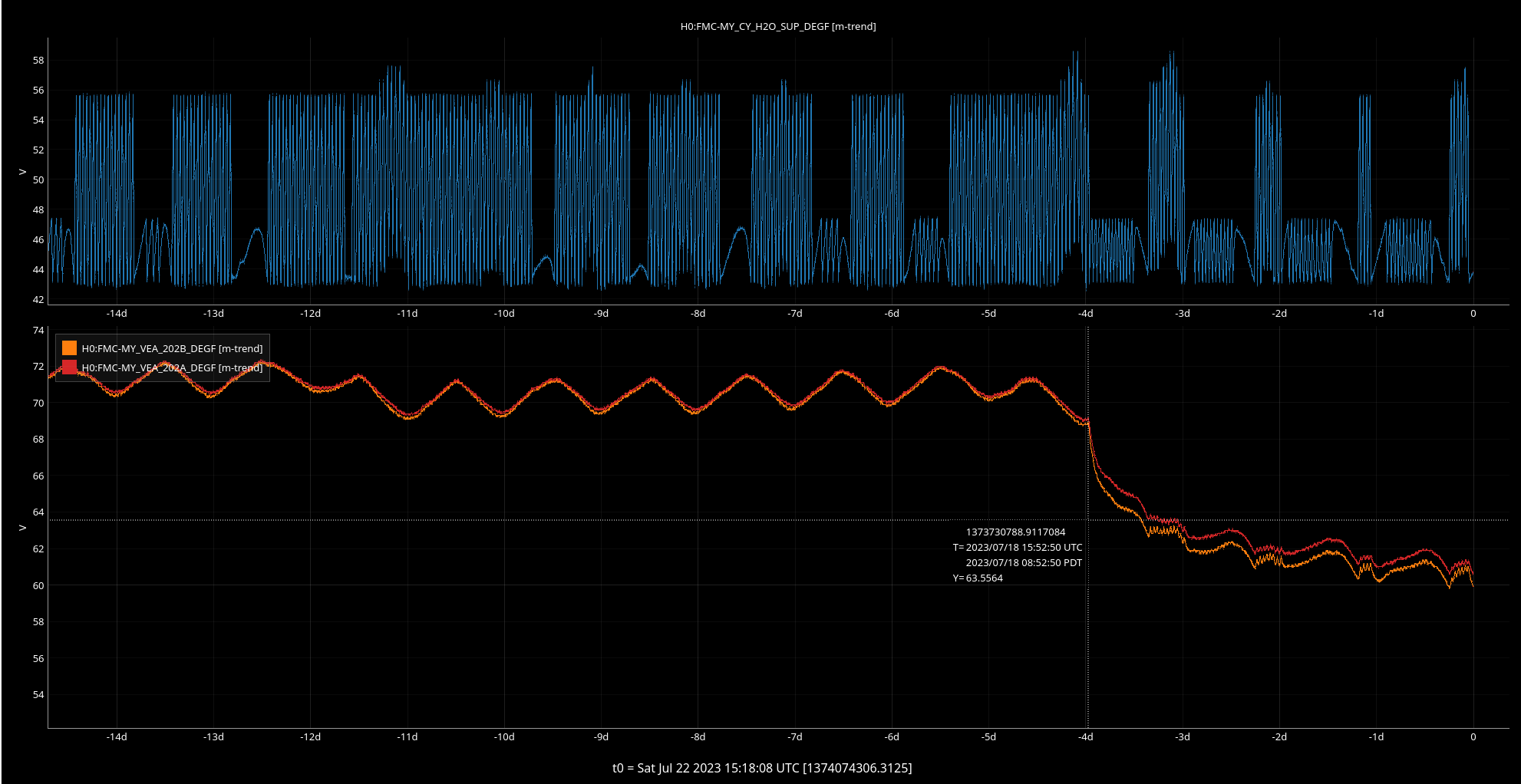Image resolution: width=1521 pixels, height=784 pixels.
Task: Click the V y-axis label of bottom plot
Action: pos(22,528)
